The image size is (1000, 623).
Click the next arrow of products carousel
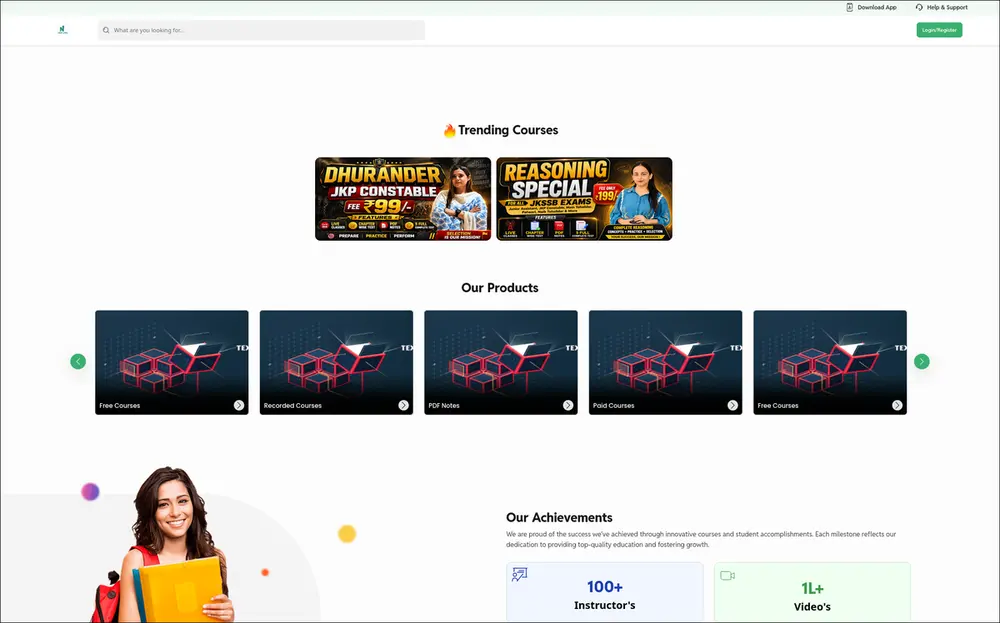coord(922,362)
